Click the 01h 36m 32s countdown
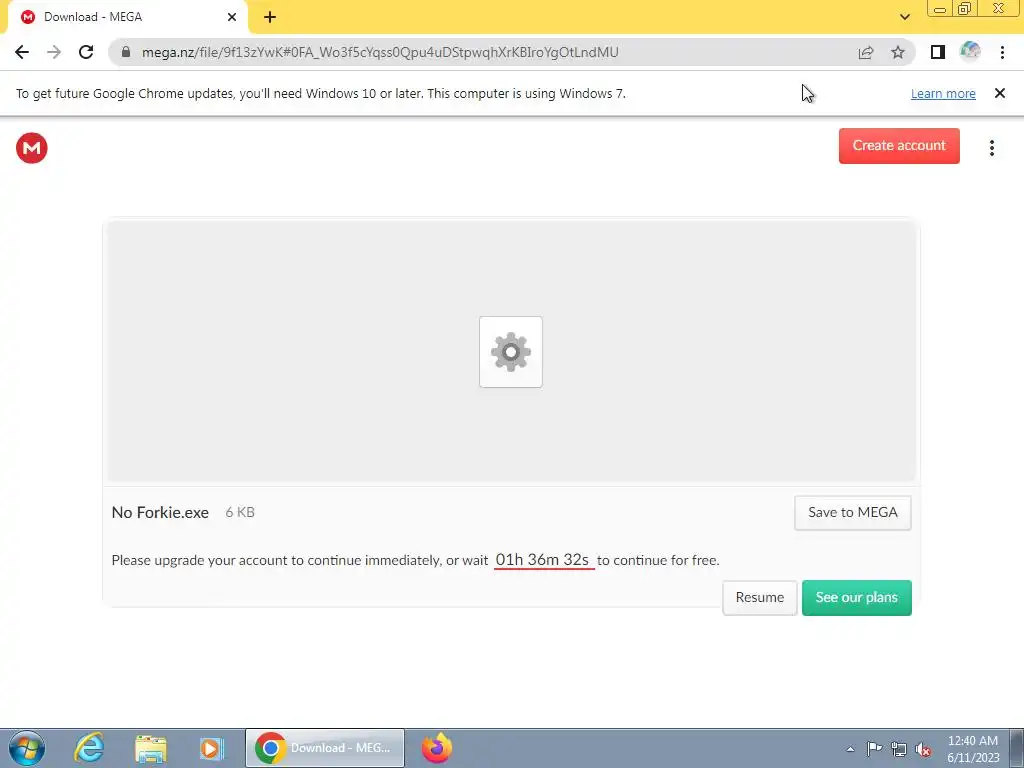The height and width of the screenshot is (768, 1024). tap(542, 560)
